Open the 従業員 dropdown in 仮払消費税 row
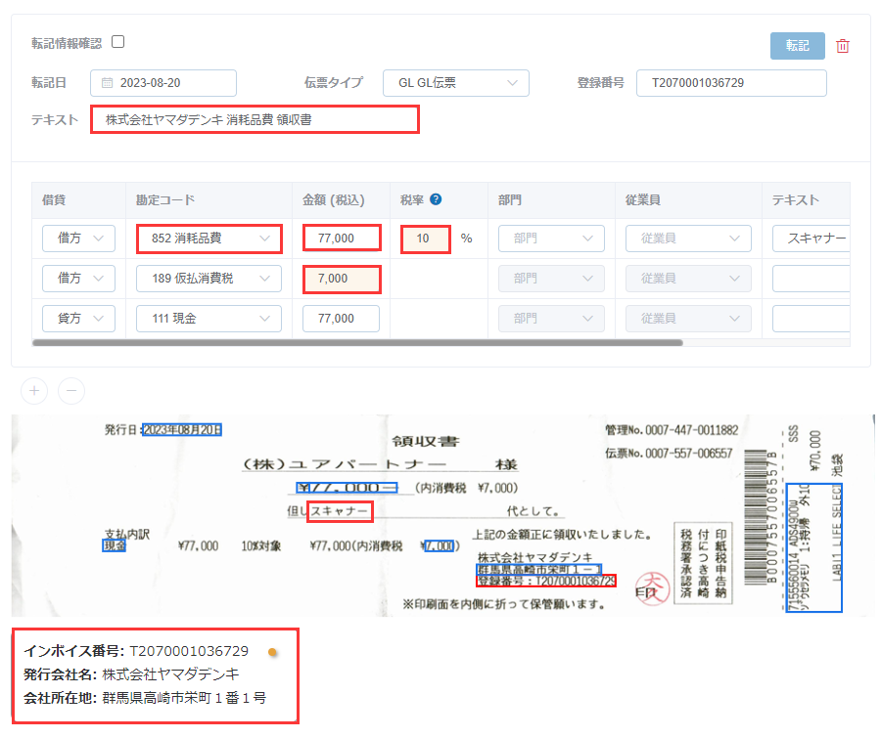Image resolution: width=881 pixels, height=738 pixels. point(688,278)
